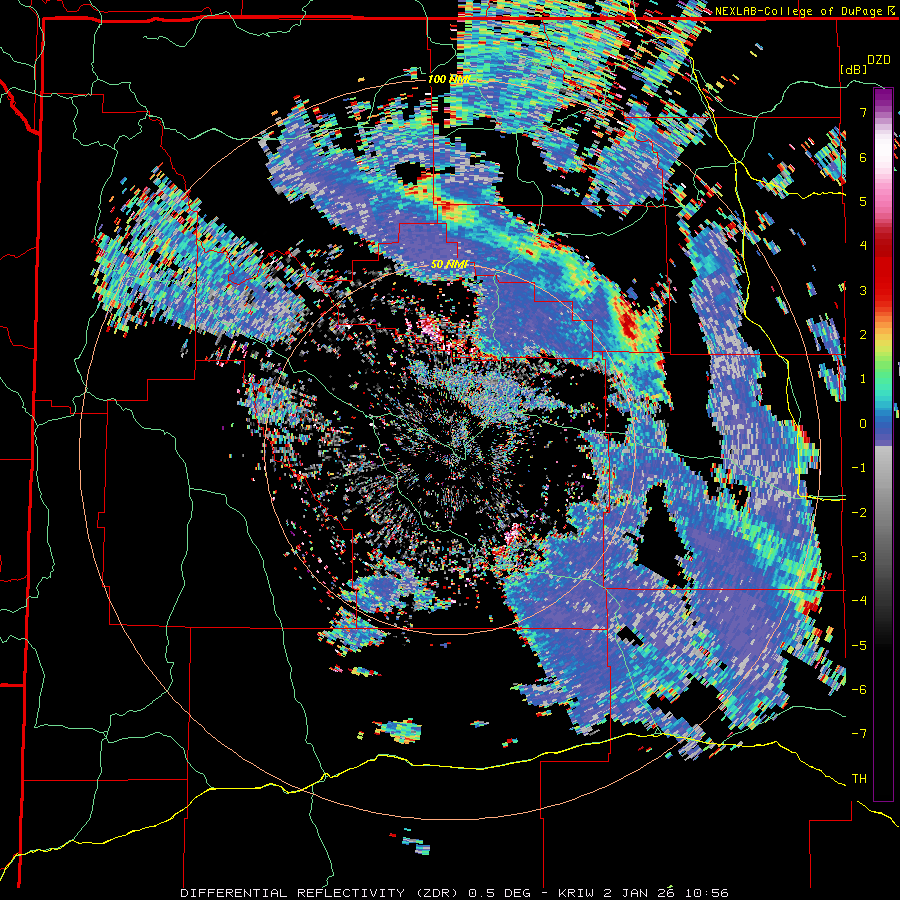Click the 0 value on color scale

tap(863, 424)
